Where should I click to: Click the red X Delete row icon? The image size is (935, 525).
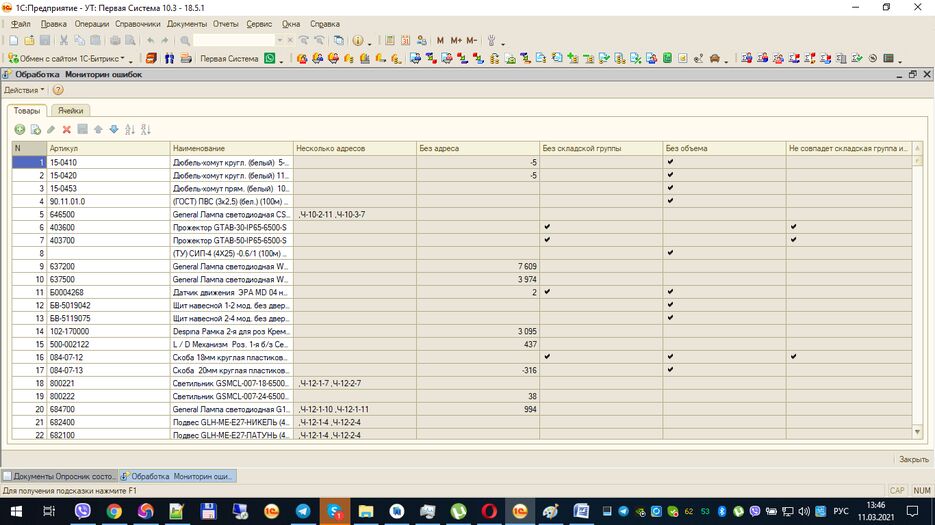click(x=67, y=129)
